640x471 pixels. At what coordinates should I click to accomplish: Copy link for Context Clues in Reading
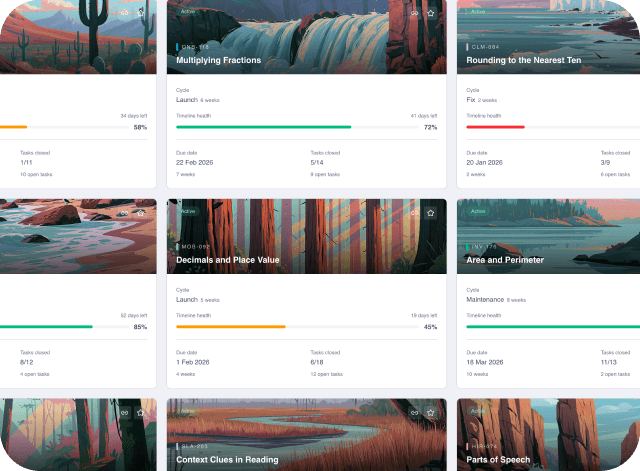[414, 413]
